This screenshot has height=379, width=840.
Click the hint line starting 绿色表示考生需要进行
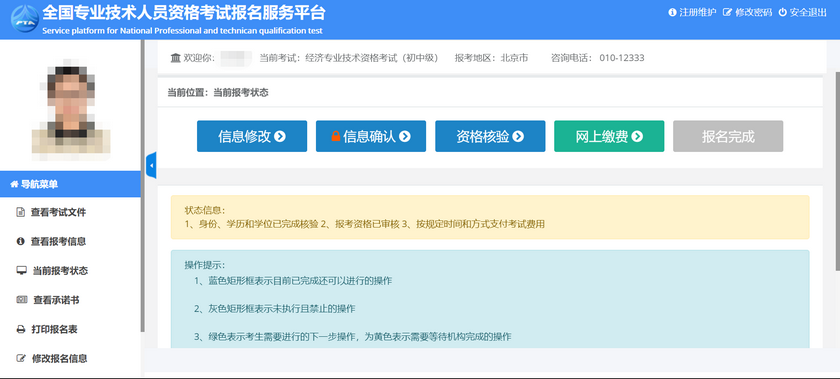click(x=352, y=337)
